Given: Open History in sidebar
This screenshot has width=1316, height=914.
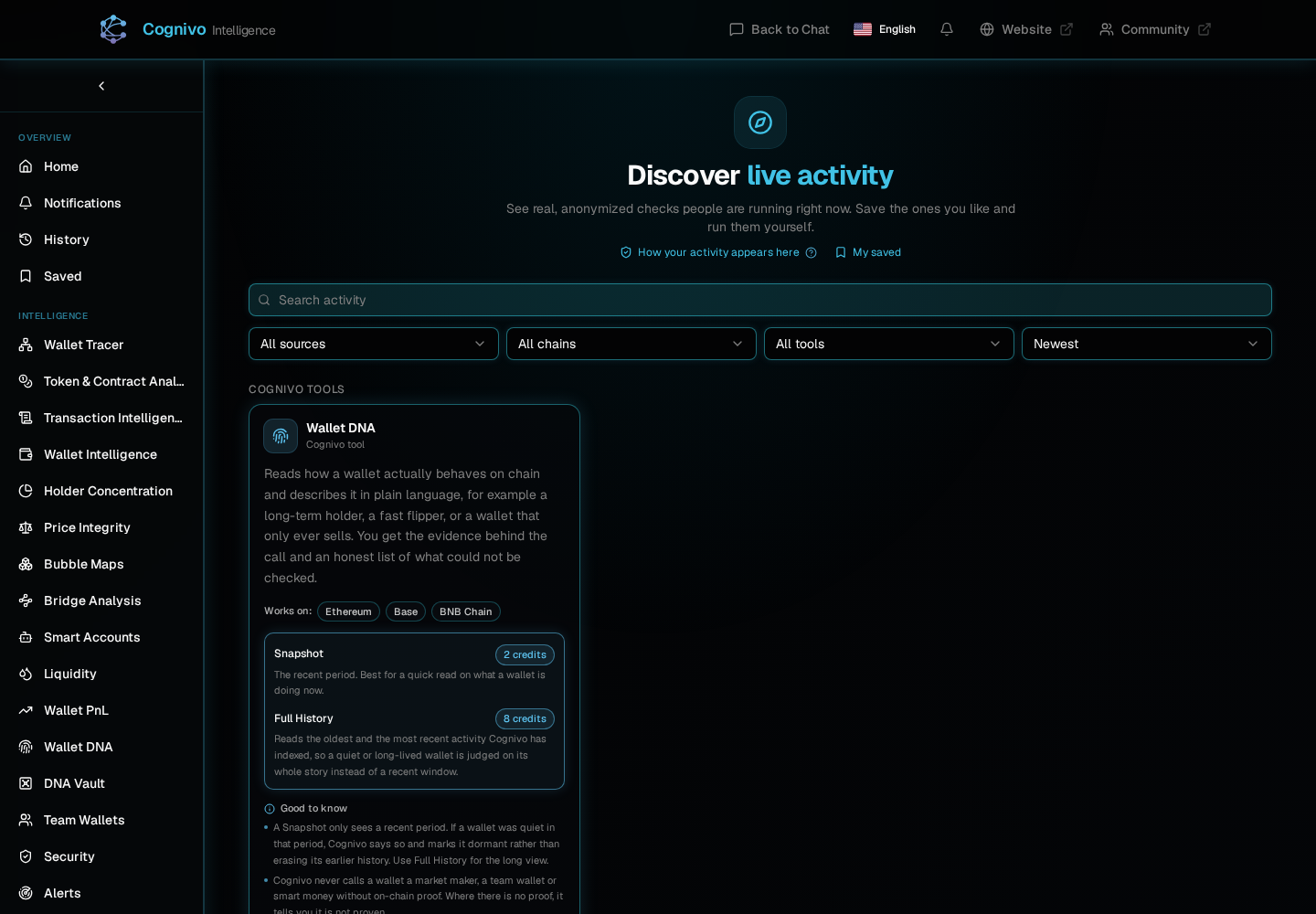Looking at the screenshot, I should 101,239.
